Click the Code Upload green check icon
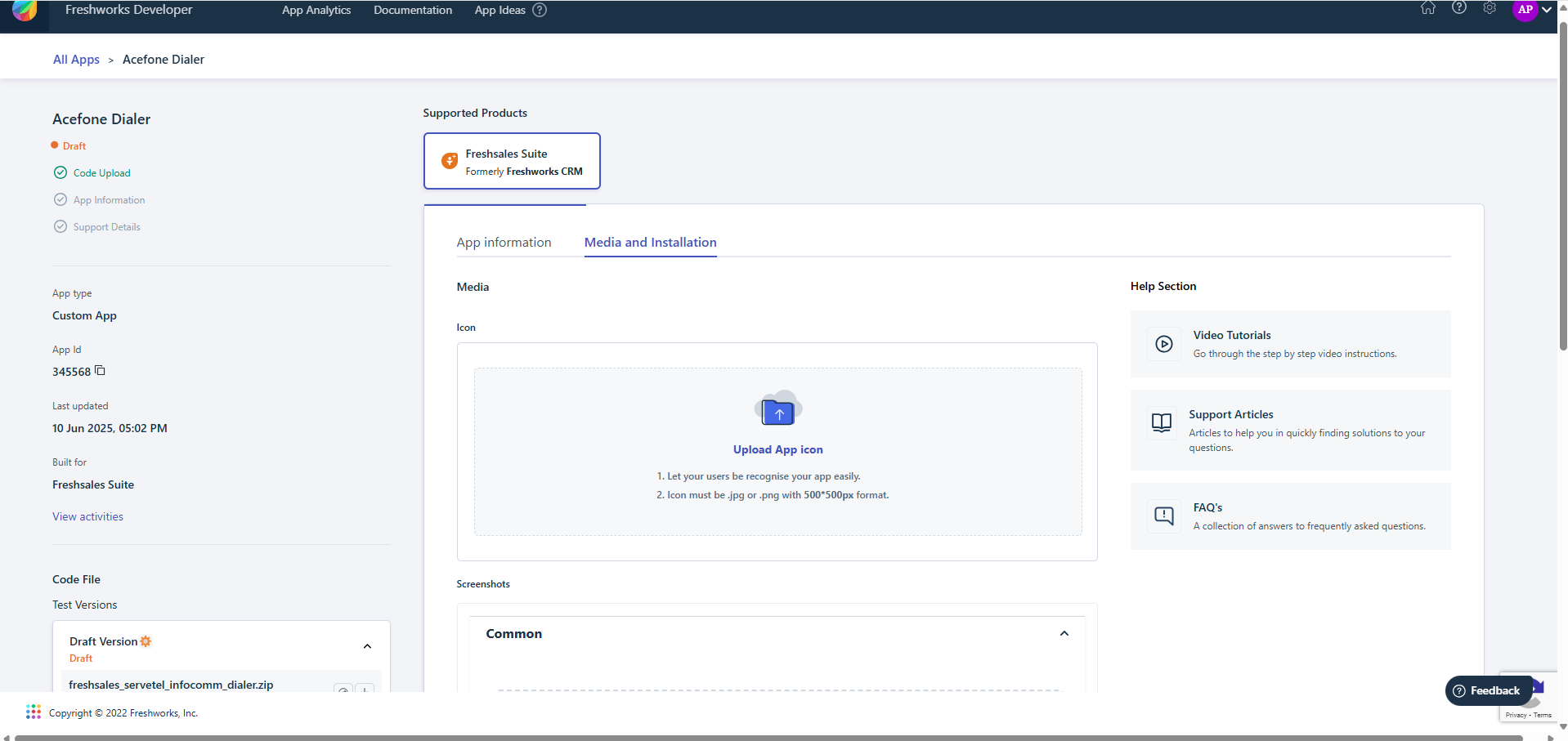This screenshot has width=1568, height=741. click(60, 172)
